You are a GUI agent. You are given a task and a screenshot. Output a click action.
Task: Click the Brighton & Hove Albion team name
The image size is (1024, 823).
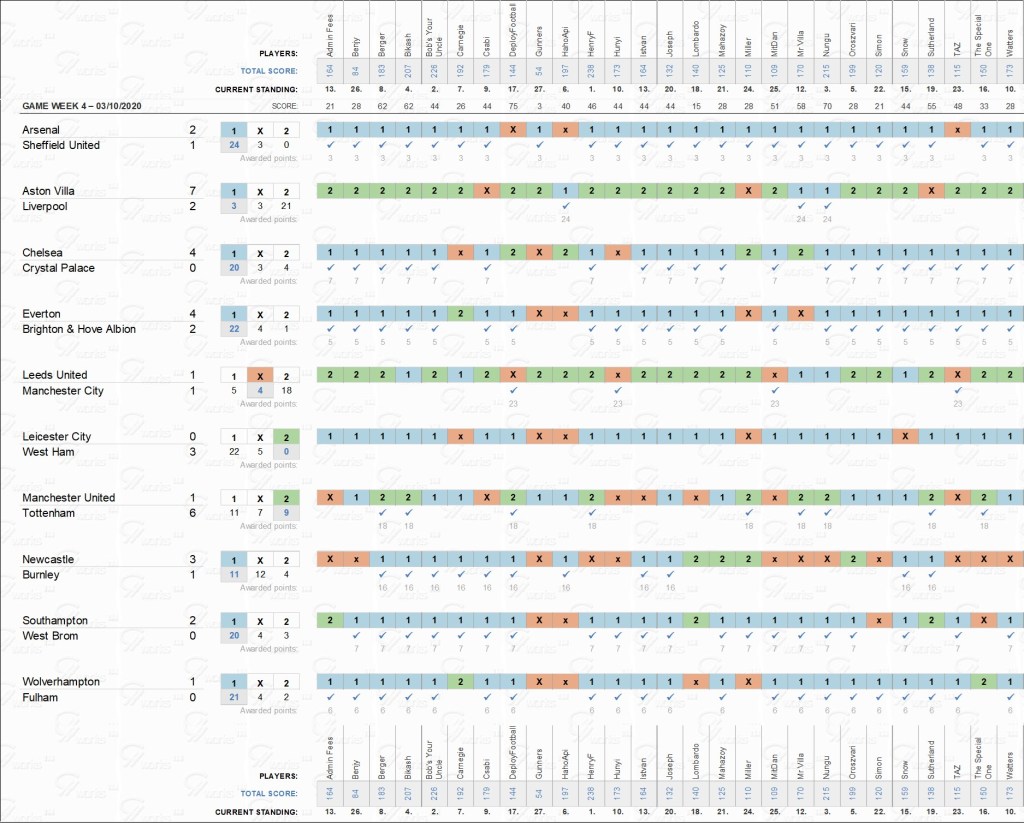(78, 329)
